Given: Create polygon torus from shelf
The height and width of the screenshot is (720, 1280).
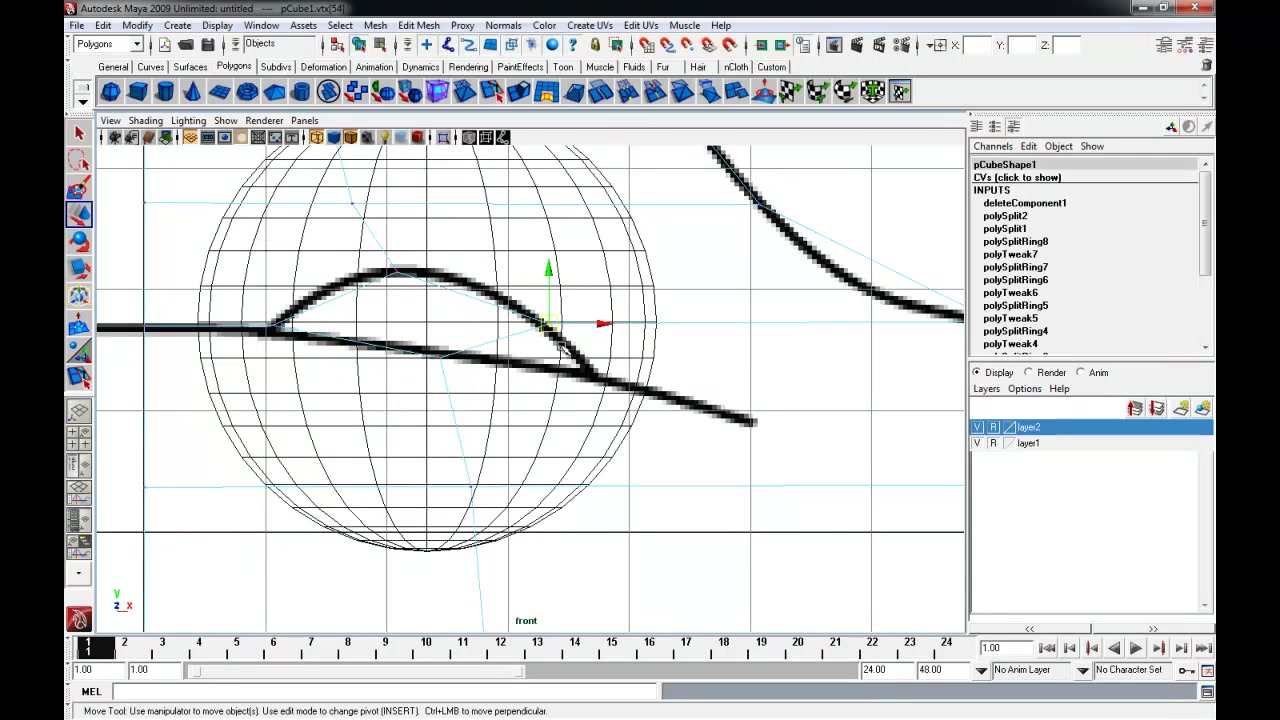Looking at the screenshot, I should (x=246, y=92).
